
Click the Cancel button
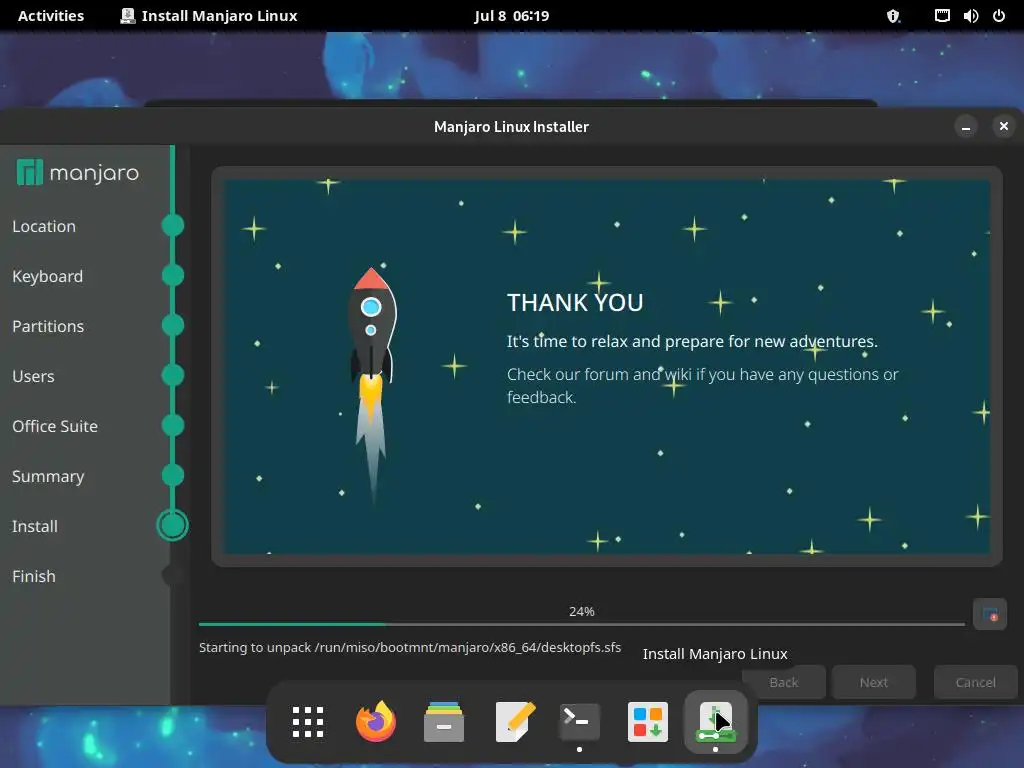coord(976,682)
